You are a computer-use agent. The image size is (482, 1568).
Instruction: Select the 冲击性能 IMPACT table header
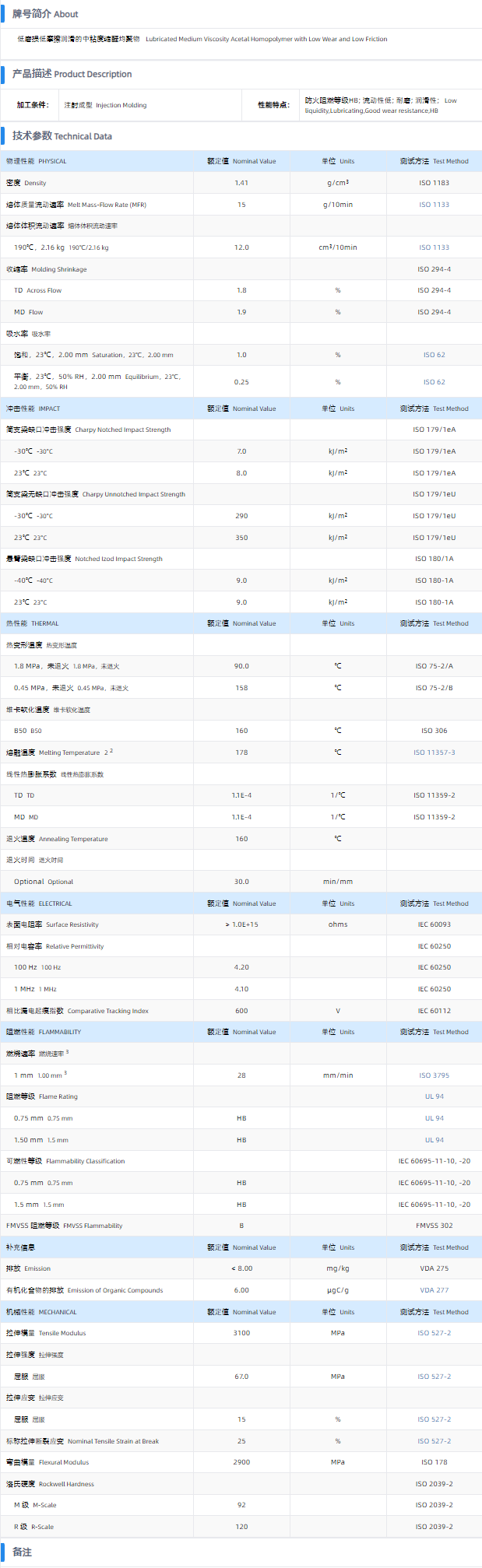[x=33, y=409]
